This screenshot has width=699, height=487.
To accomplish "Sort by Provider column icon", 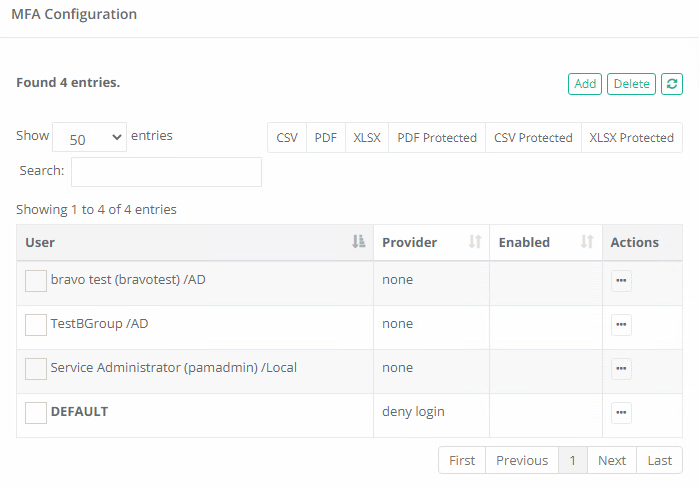I will [475, 242].
